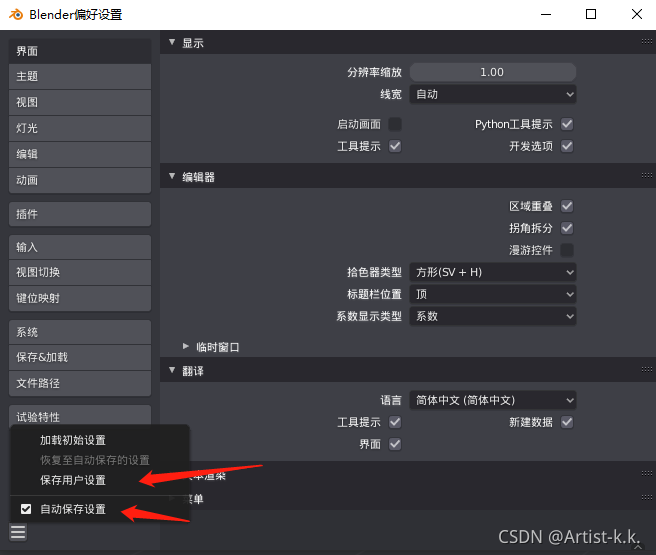The image size is (656, 555).
Task: Toggle the 拐角拆分 checkbox
Action: [x=567, y=228]
